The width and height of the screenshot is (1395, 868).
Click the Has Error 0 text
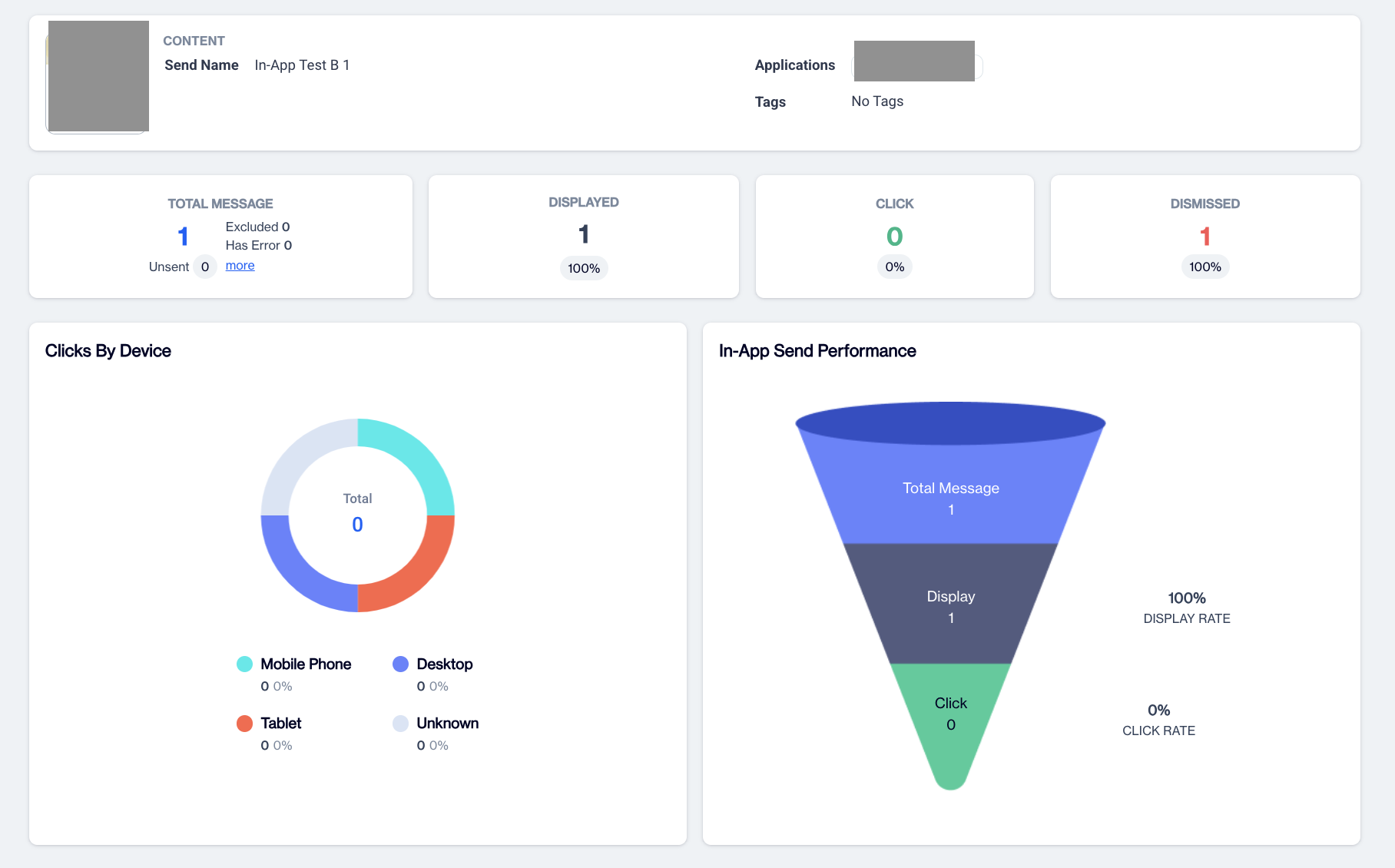(259, 245)
